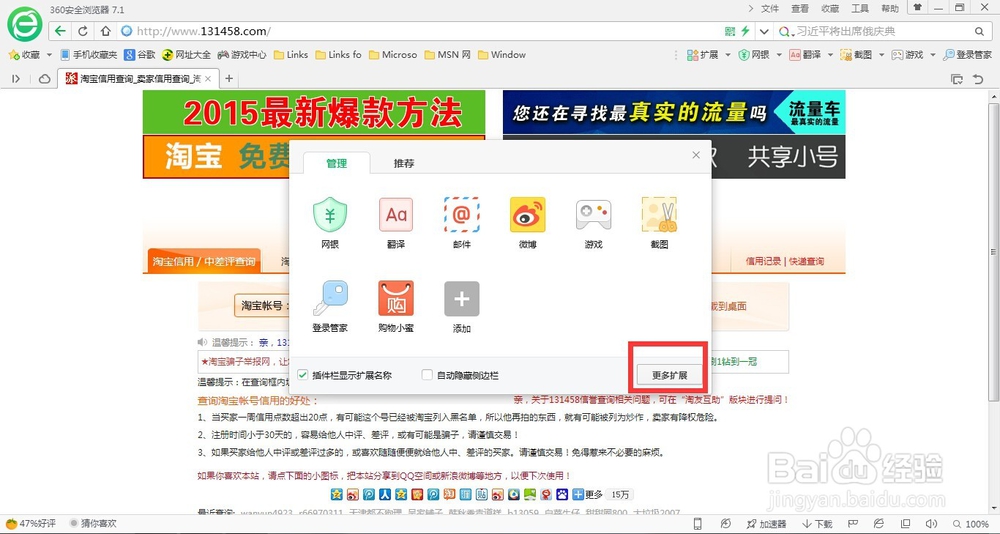Image resolution: width=1000 pixels, height=534 pixels.
Task: Switch to the 推荐 tab
Action: [x=404, y=163]
